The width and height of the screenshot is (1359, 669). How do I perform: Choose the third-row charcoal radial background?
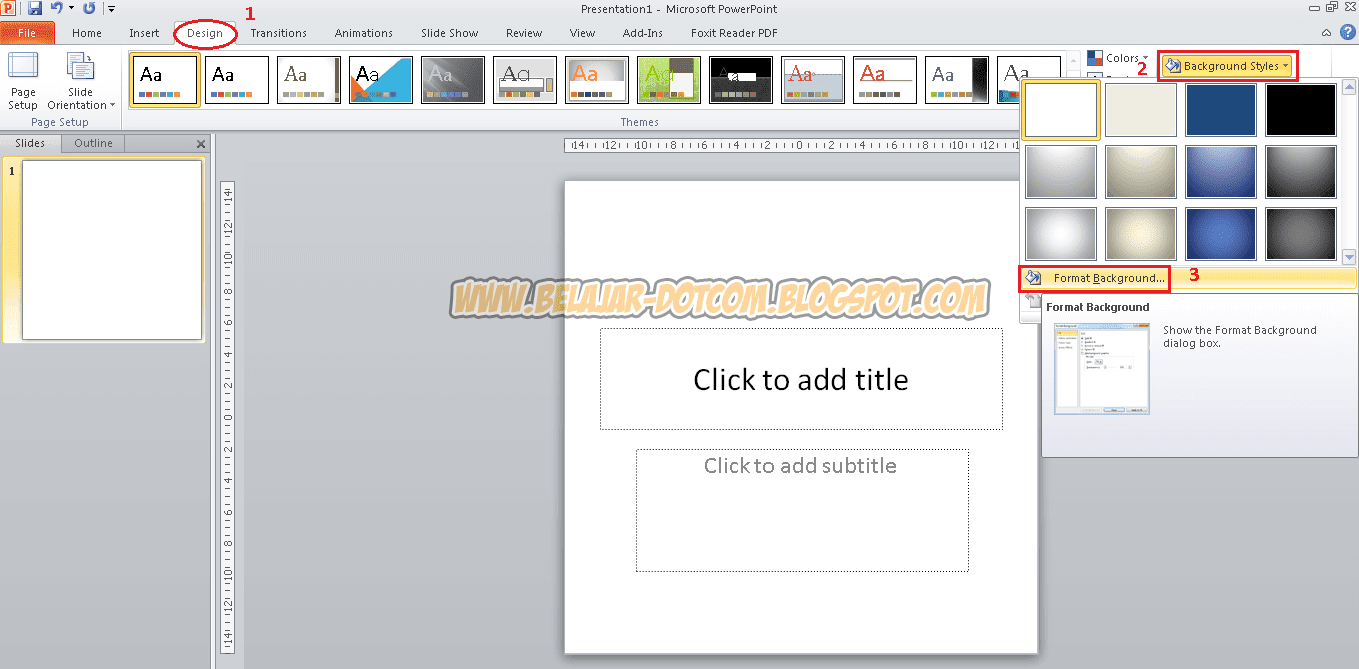[x=1301, y=234]
